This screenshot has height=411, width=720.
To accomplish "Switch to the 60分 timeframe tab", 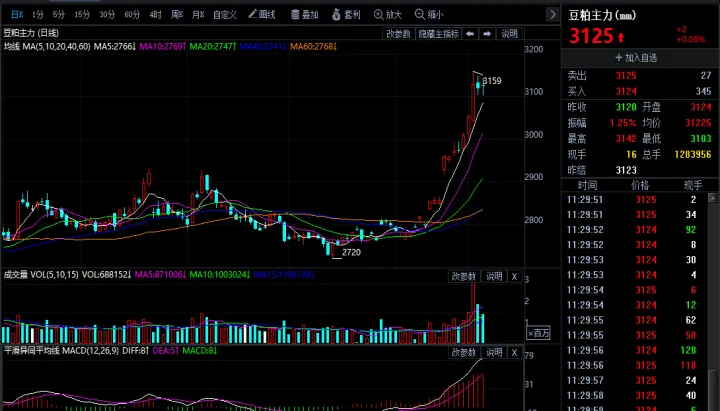I will tap(132, 15).
